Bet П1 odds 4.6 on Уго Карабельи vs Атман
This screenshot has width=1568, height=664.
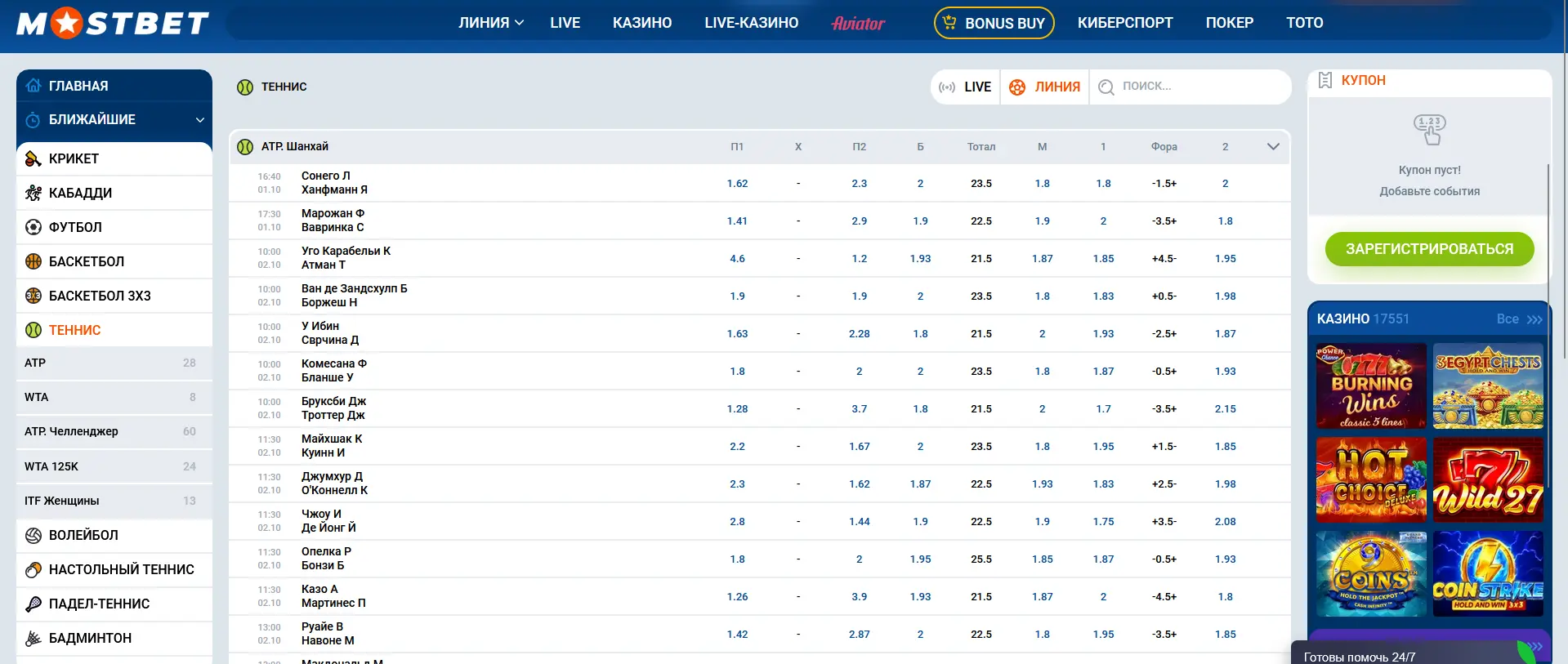point(737,259)
